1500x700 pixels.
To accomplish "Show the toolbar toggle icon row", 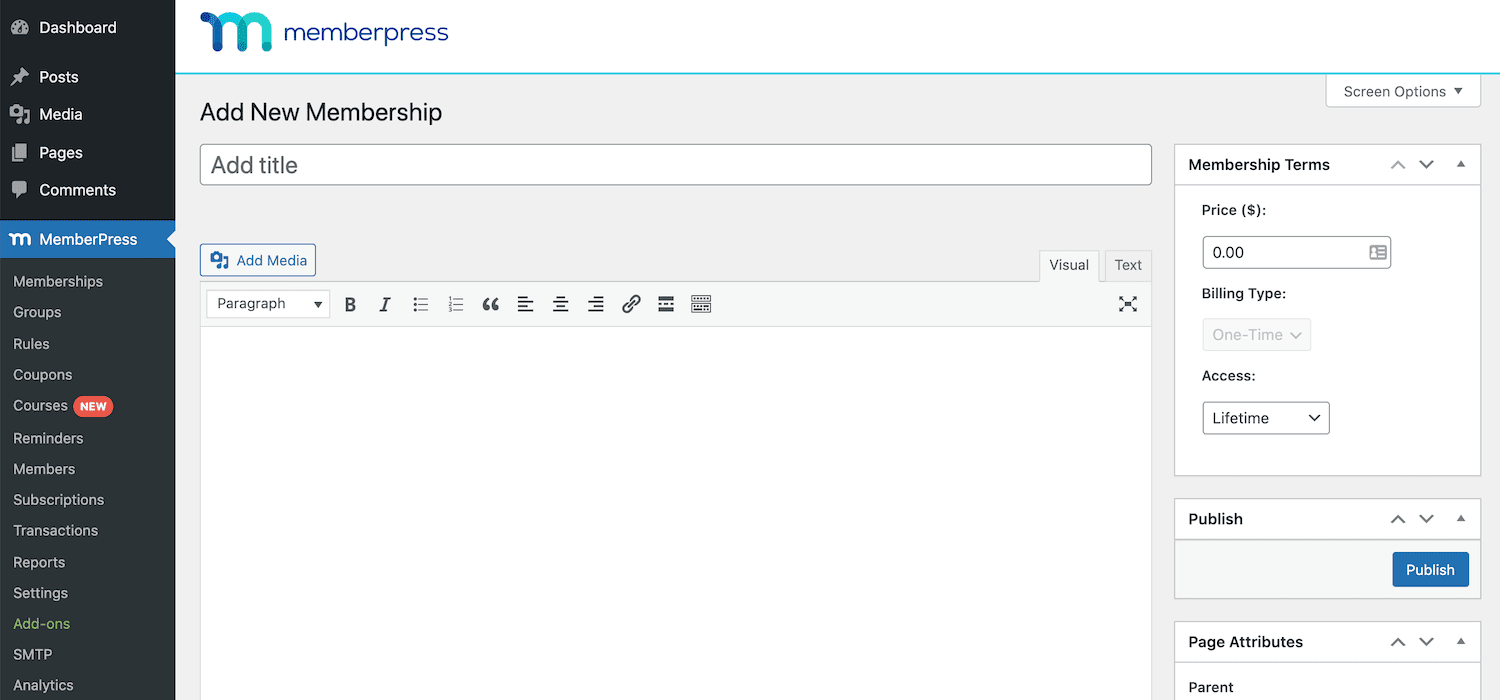I will coord(701,305).
